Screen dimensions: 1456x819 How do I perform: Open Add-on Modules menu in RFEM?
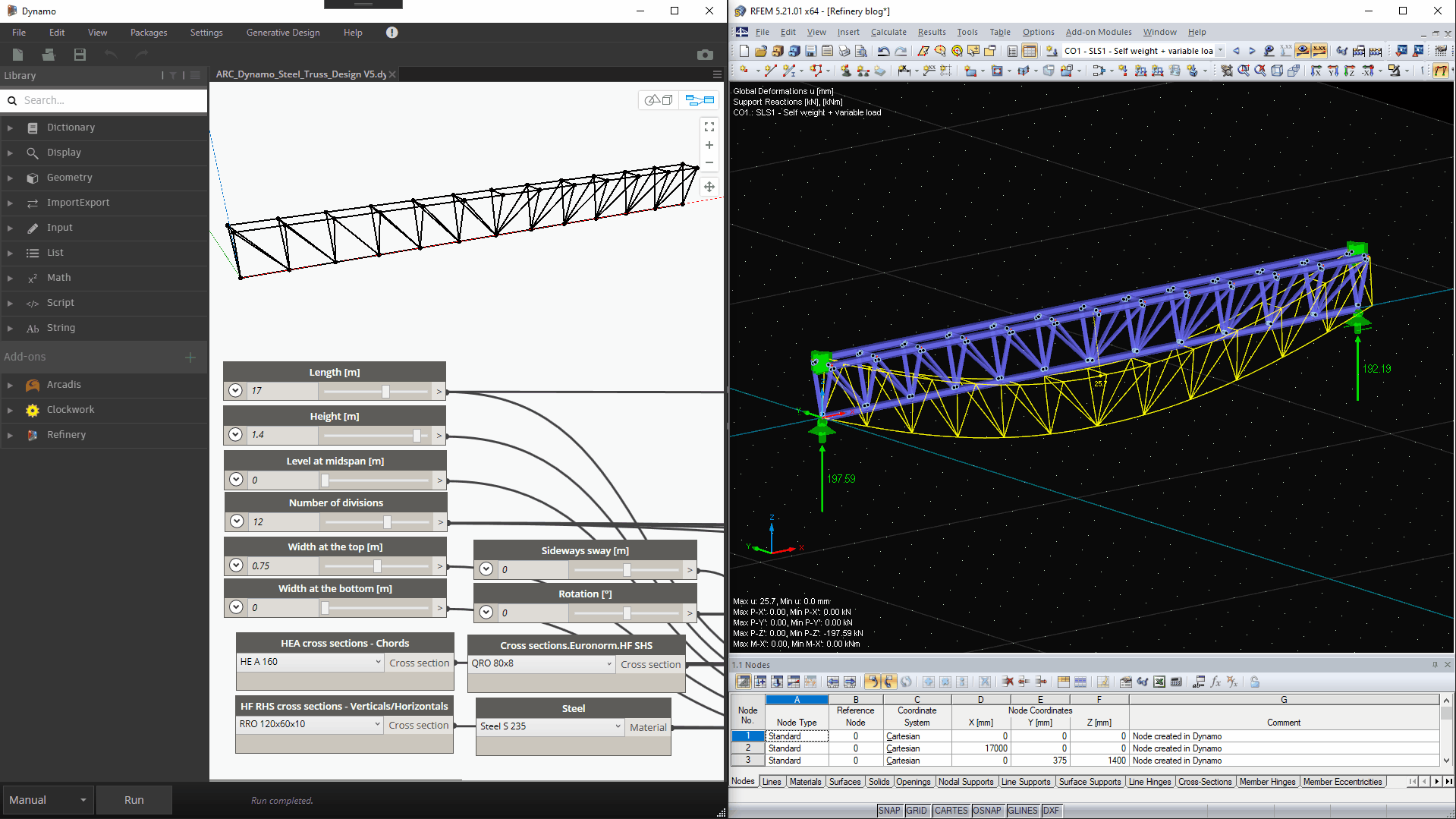pos(1099,32)
